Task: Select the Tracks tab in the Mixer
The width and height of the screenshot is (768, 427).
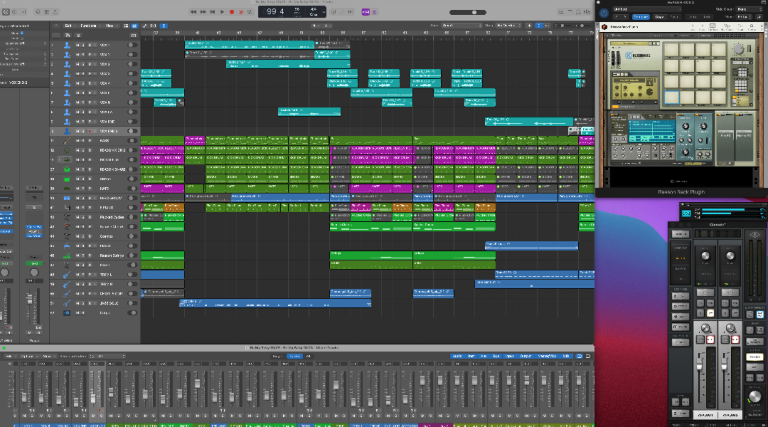Action: click(x=294, y=356)
